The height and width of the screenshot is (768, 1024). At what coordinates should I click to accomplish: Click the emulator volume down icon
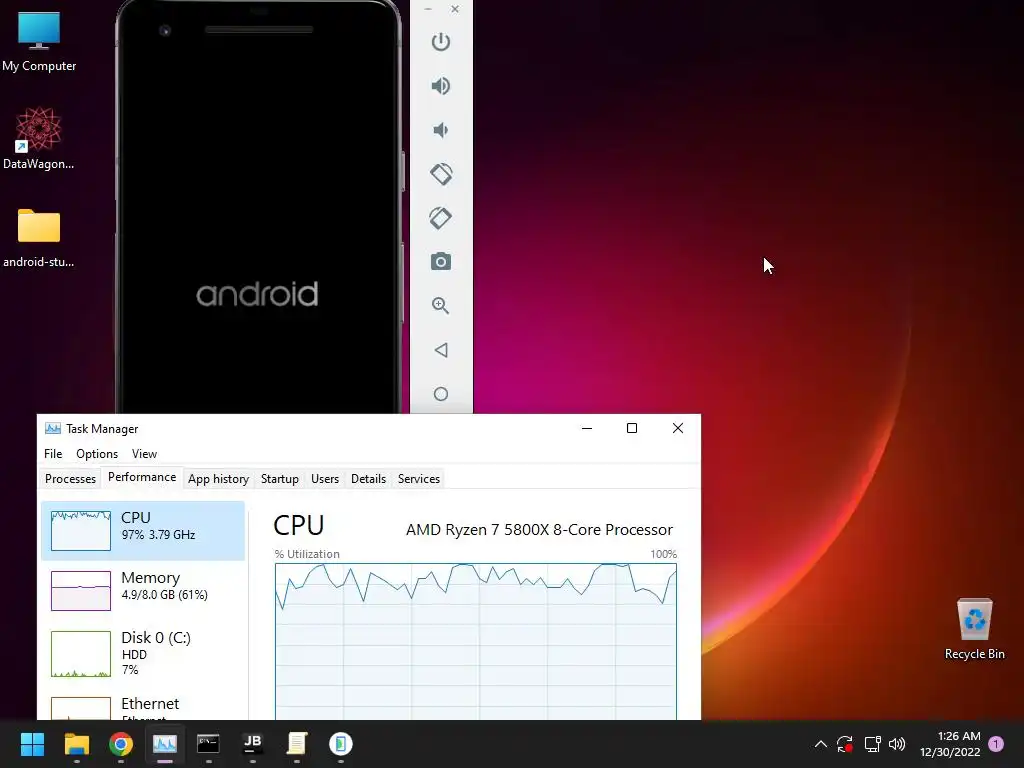[441, 130]
